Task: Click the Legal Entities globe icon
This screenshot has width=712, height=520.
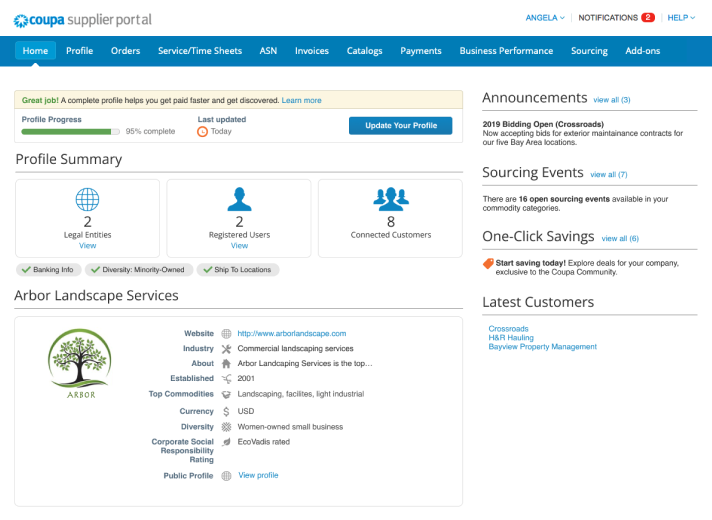Action: point(87,198)
